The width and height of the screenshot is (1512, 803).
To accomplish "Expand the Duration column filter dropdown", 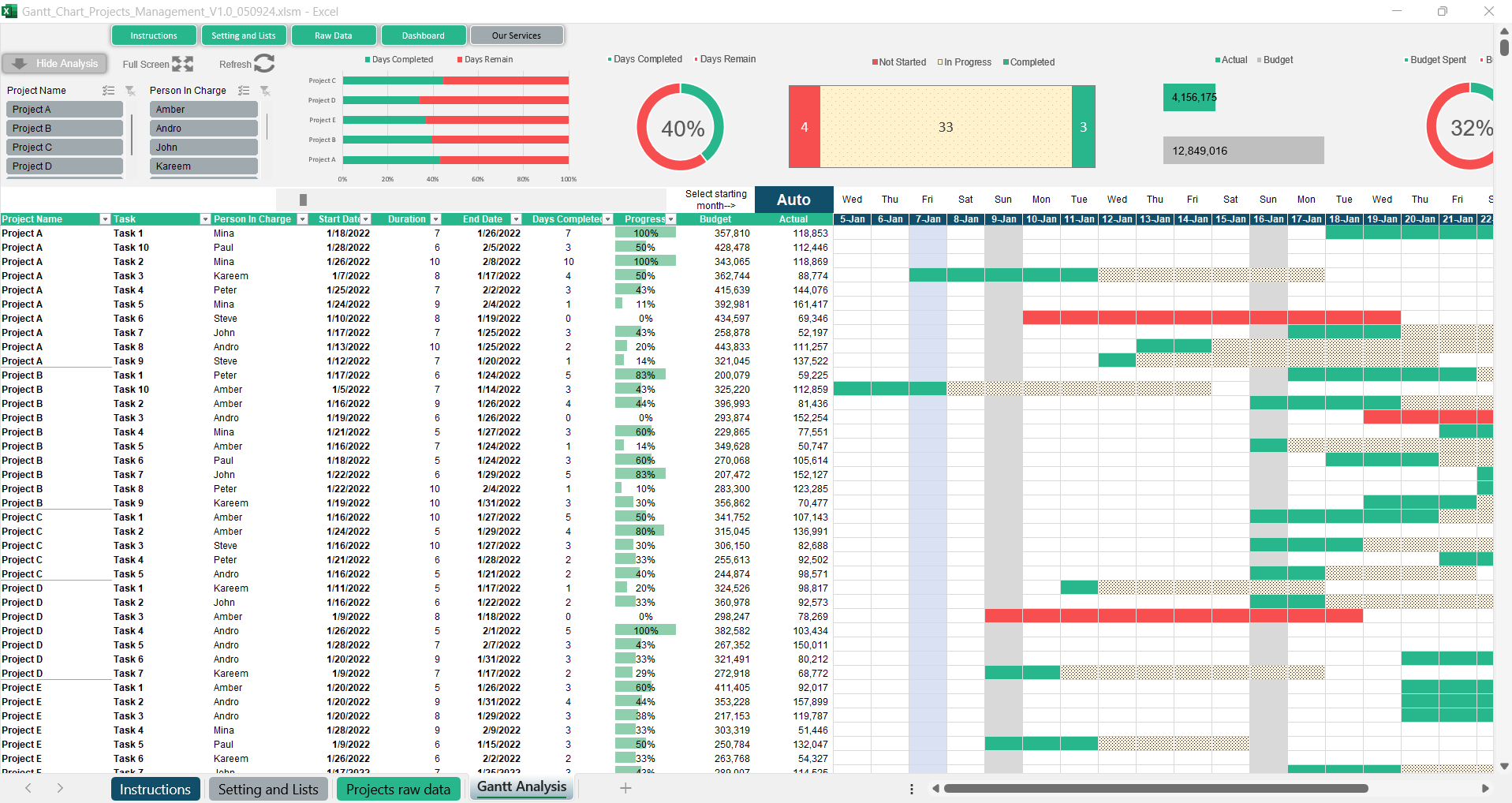I will point(435,219).
